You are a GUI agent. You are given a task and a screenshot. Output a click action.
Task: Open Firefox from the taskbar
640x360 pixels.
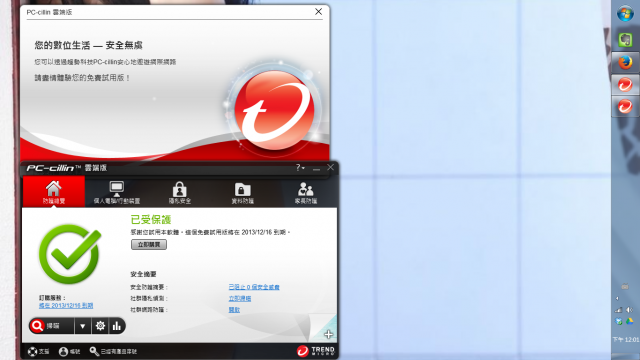[625, 62]
